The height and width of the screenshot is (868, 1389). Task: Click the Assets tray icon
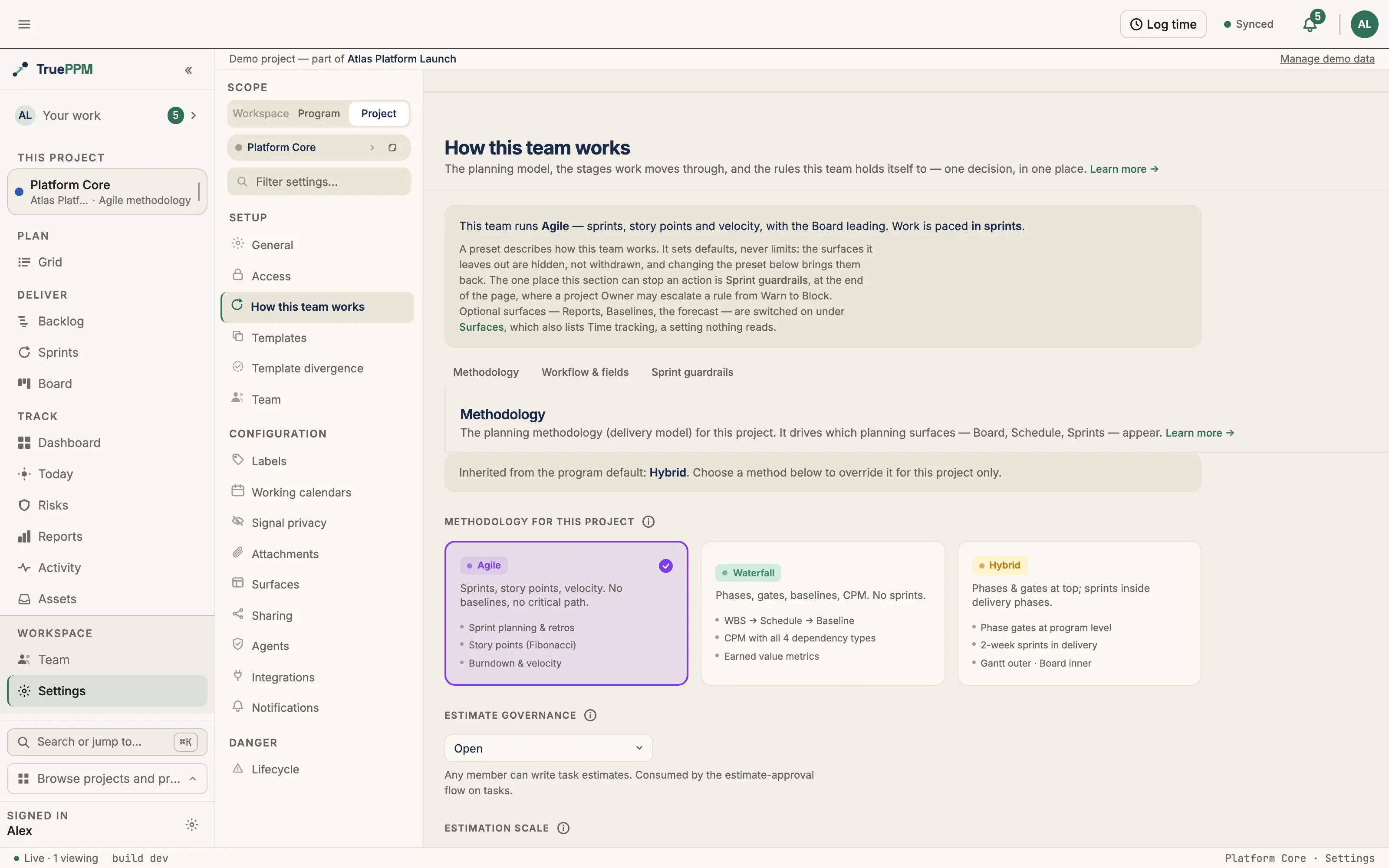click(24, 599)
